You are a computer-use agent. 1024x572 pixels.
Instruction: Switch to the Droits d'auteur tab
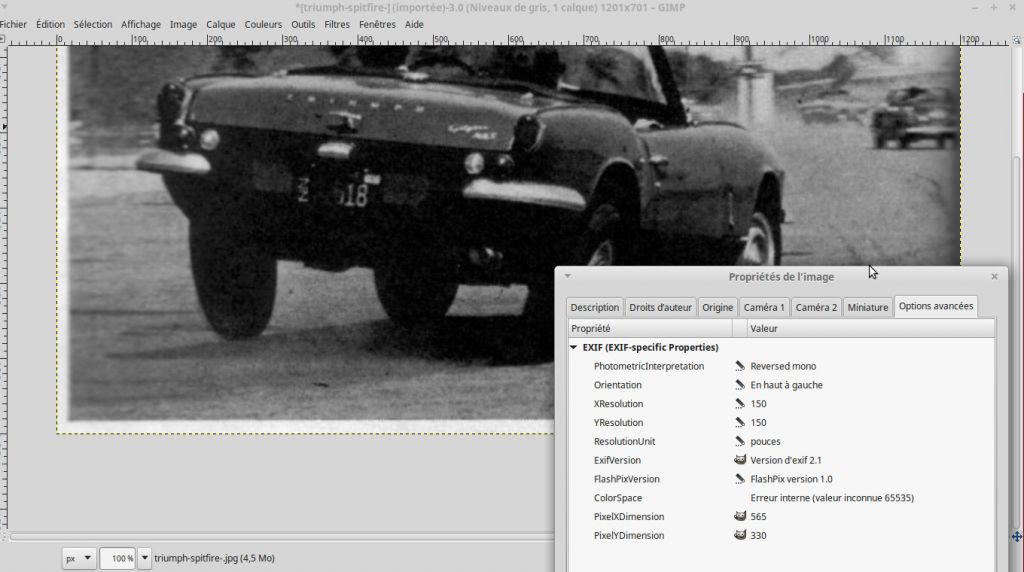(660, 307)
